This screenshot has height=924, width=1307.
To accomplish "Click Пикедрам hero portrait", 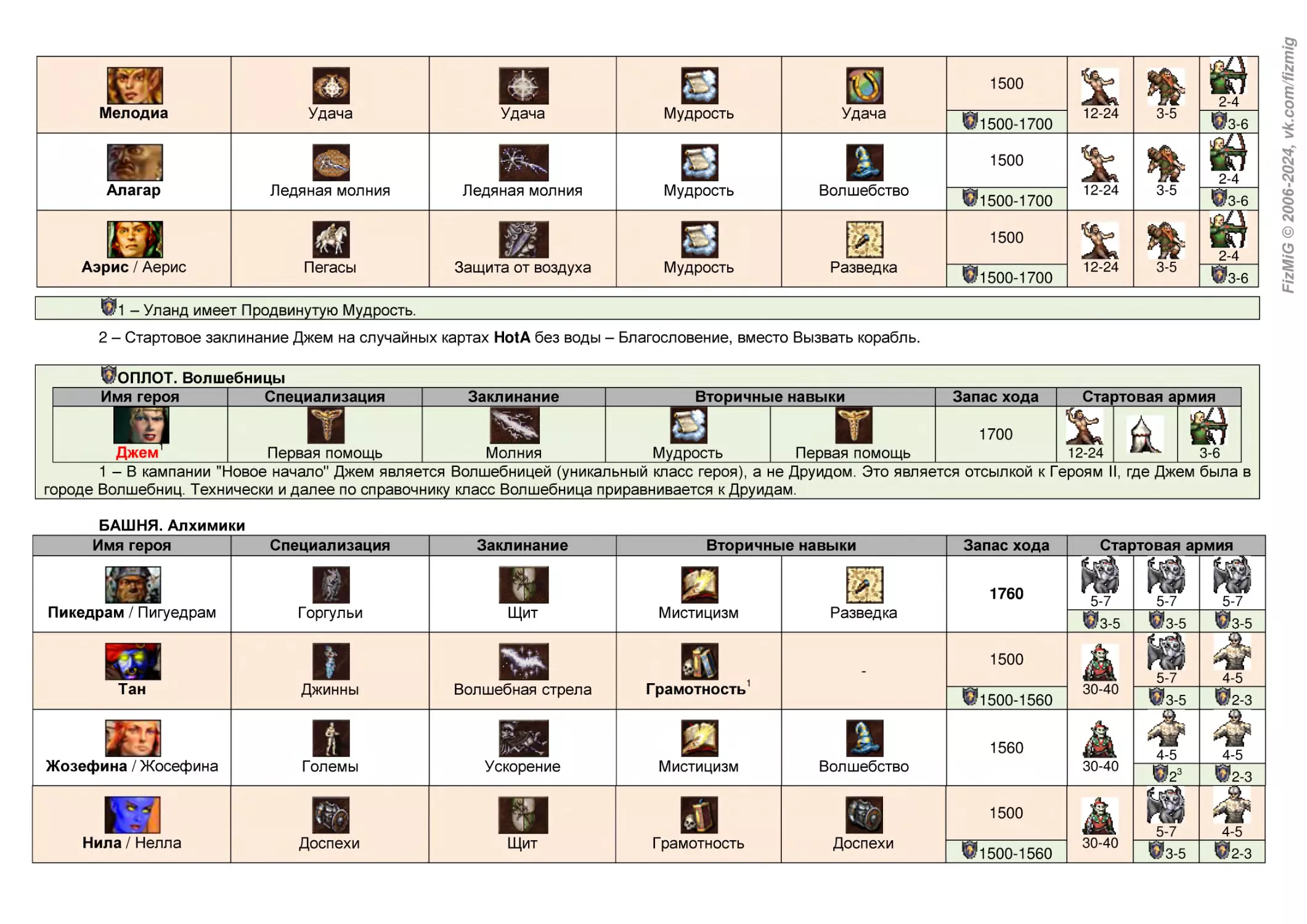I will click(x=133, y=585).
